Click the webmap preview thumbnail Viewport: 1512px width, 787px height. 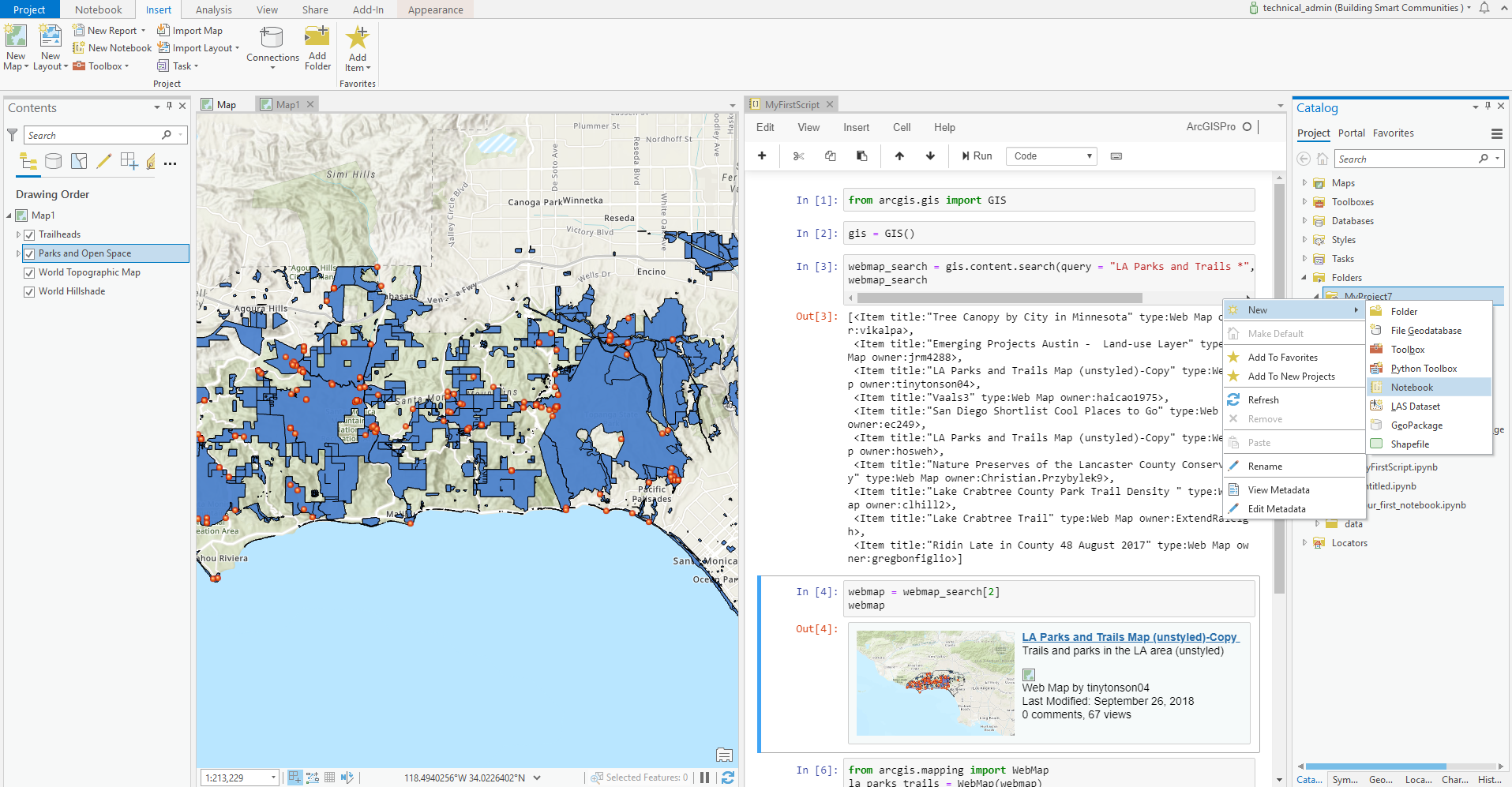pyautogui.click(x=936, y=683)
